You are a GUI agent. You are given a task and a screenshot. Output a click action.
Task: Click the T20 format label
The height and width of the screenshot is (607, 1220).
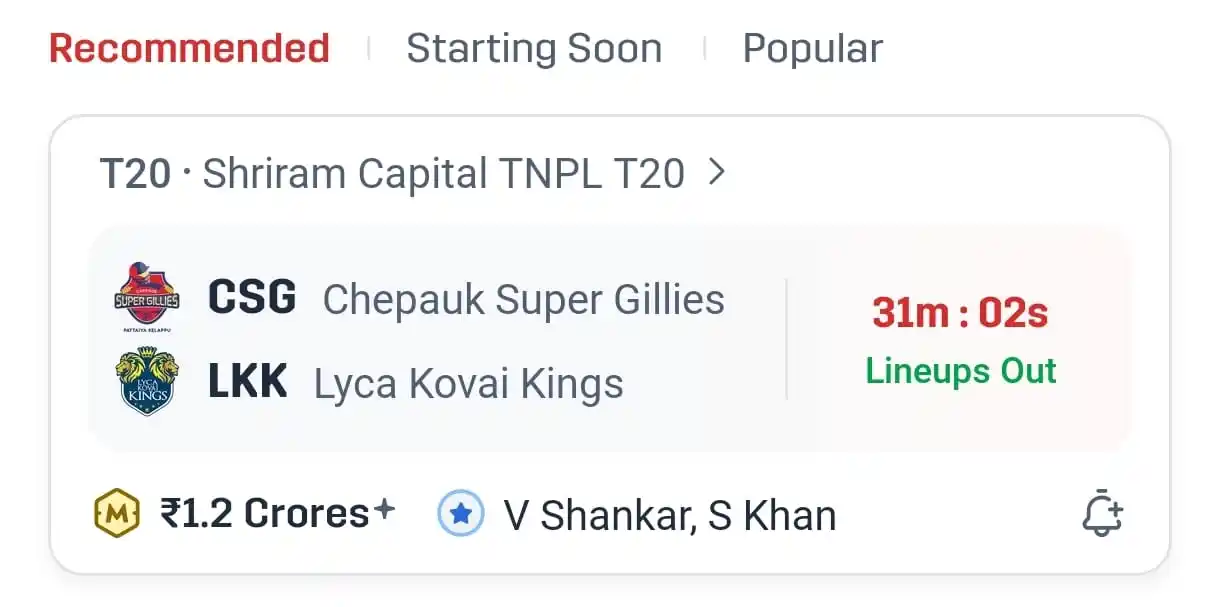(136, 174)
